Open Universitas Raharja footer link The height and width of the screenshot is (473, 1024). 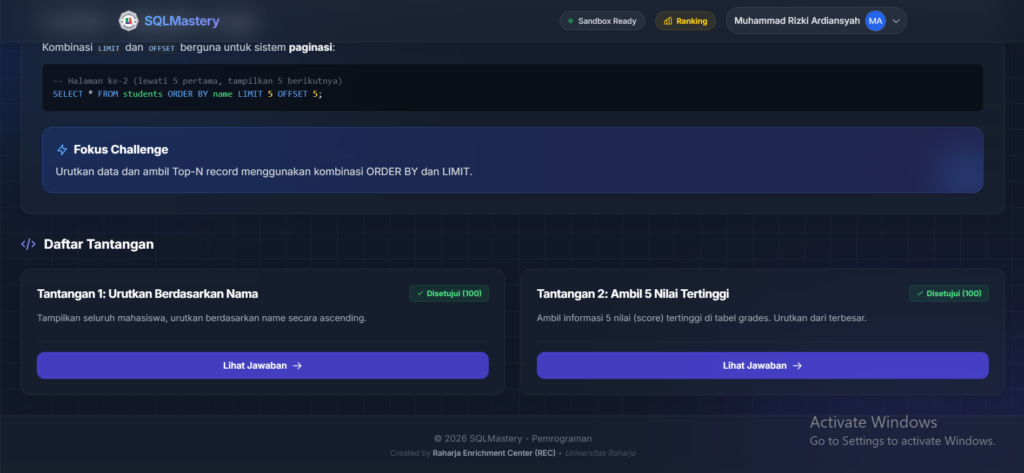[600, 453]
